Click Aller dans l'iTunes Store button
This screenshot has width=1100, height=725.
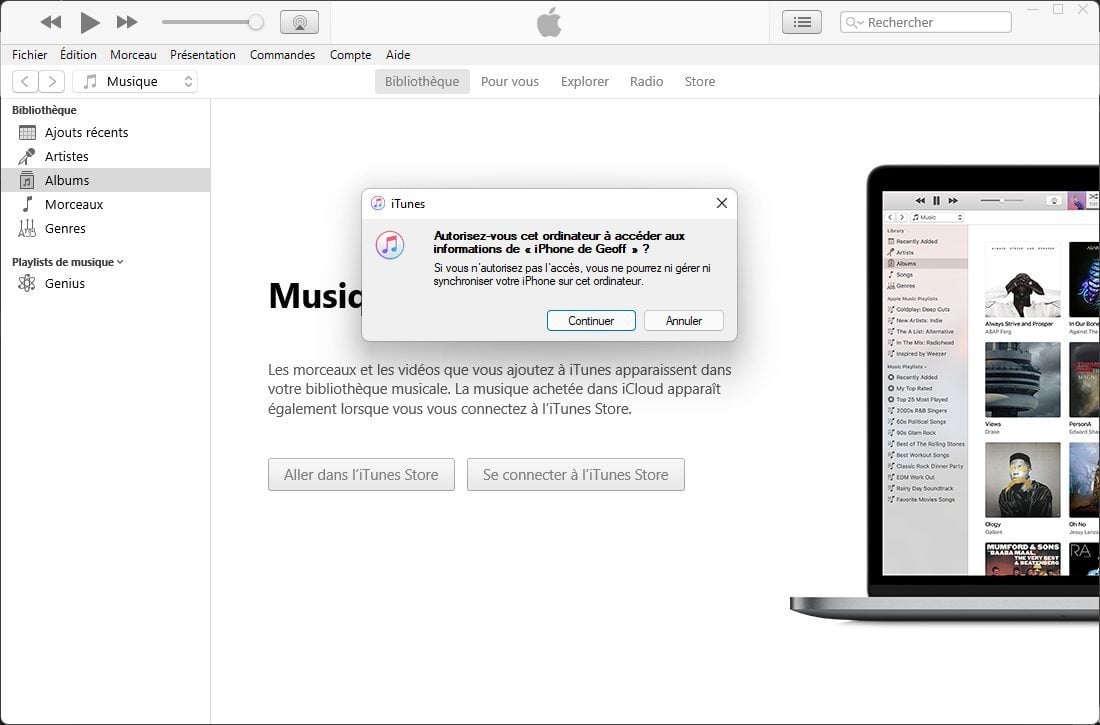(x=361, y=475)
